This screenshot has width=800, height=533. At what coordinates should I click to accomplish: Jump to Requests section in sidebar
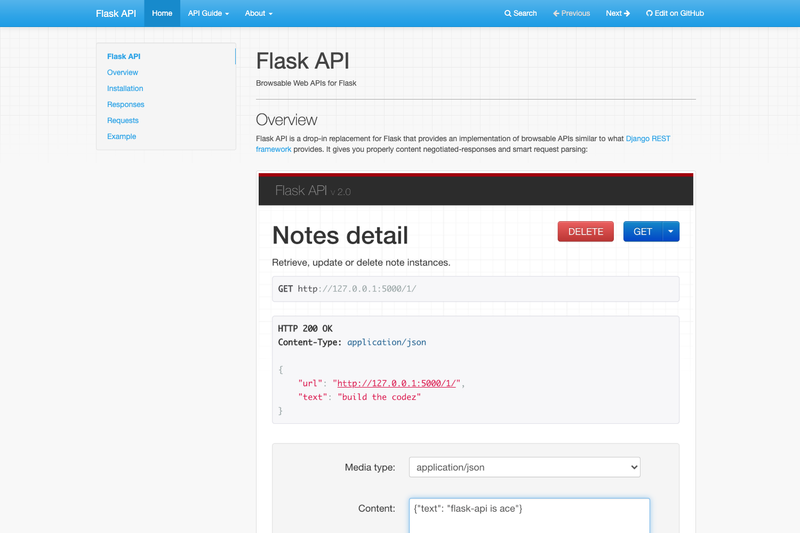pos(122,120)
